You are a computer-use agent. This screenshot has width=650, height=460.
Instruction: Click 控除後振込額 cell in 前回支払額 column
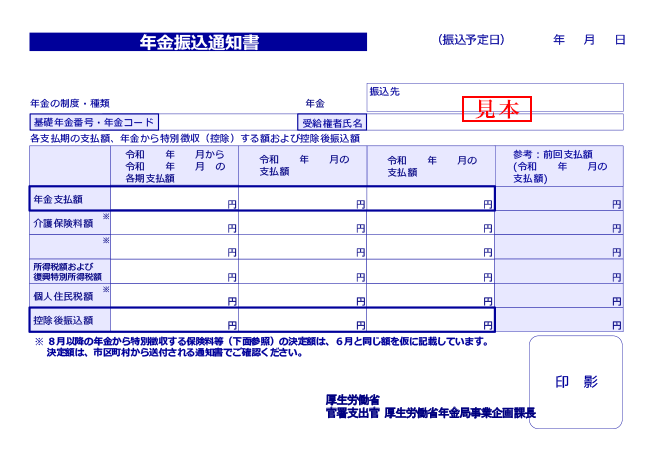tap(559, 320)
